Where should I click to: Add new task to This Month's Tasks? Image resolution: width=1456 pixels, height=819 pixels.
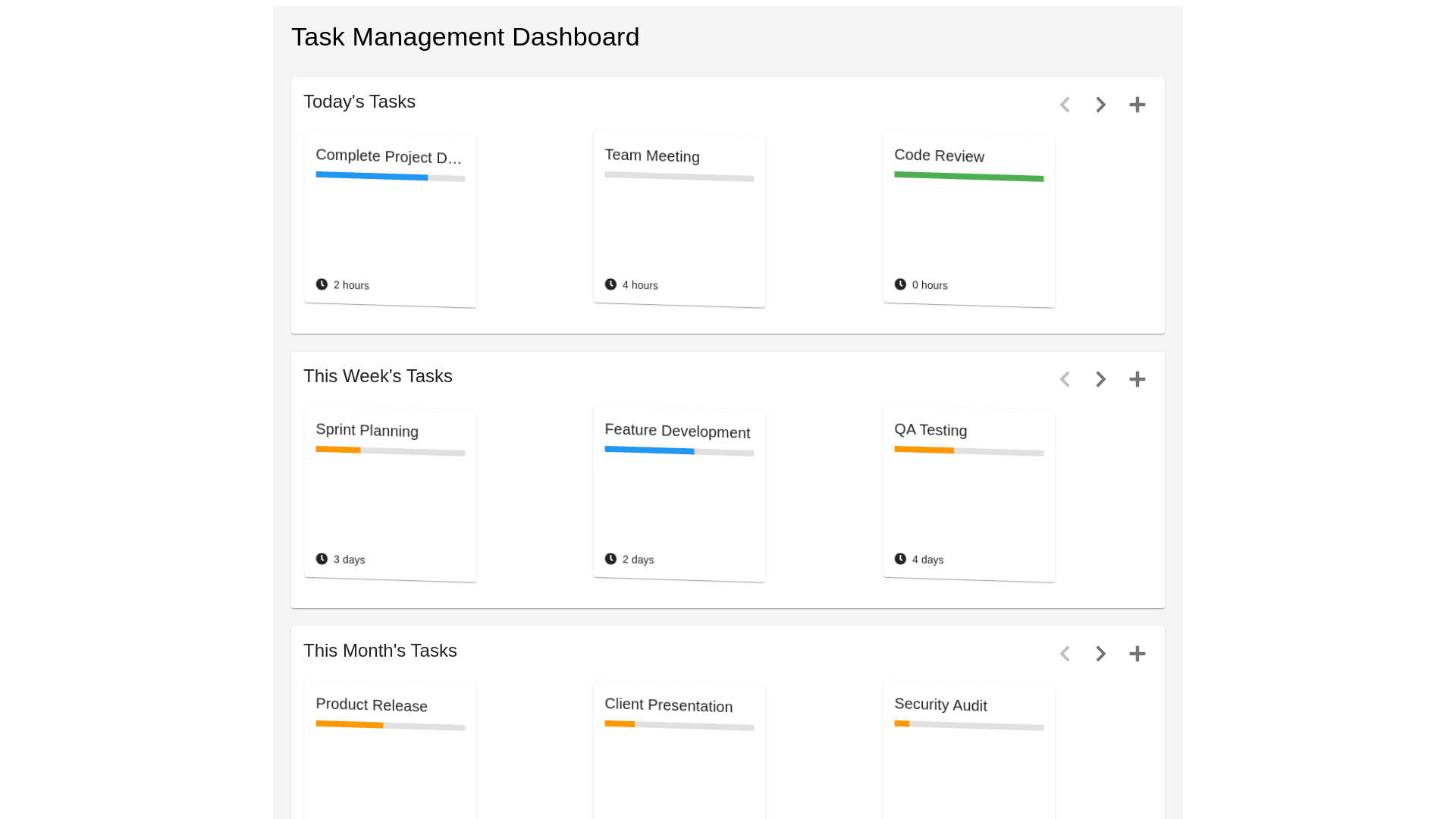(1137, 654)
